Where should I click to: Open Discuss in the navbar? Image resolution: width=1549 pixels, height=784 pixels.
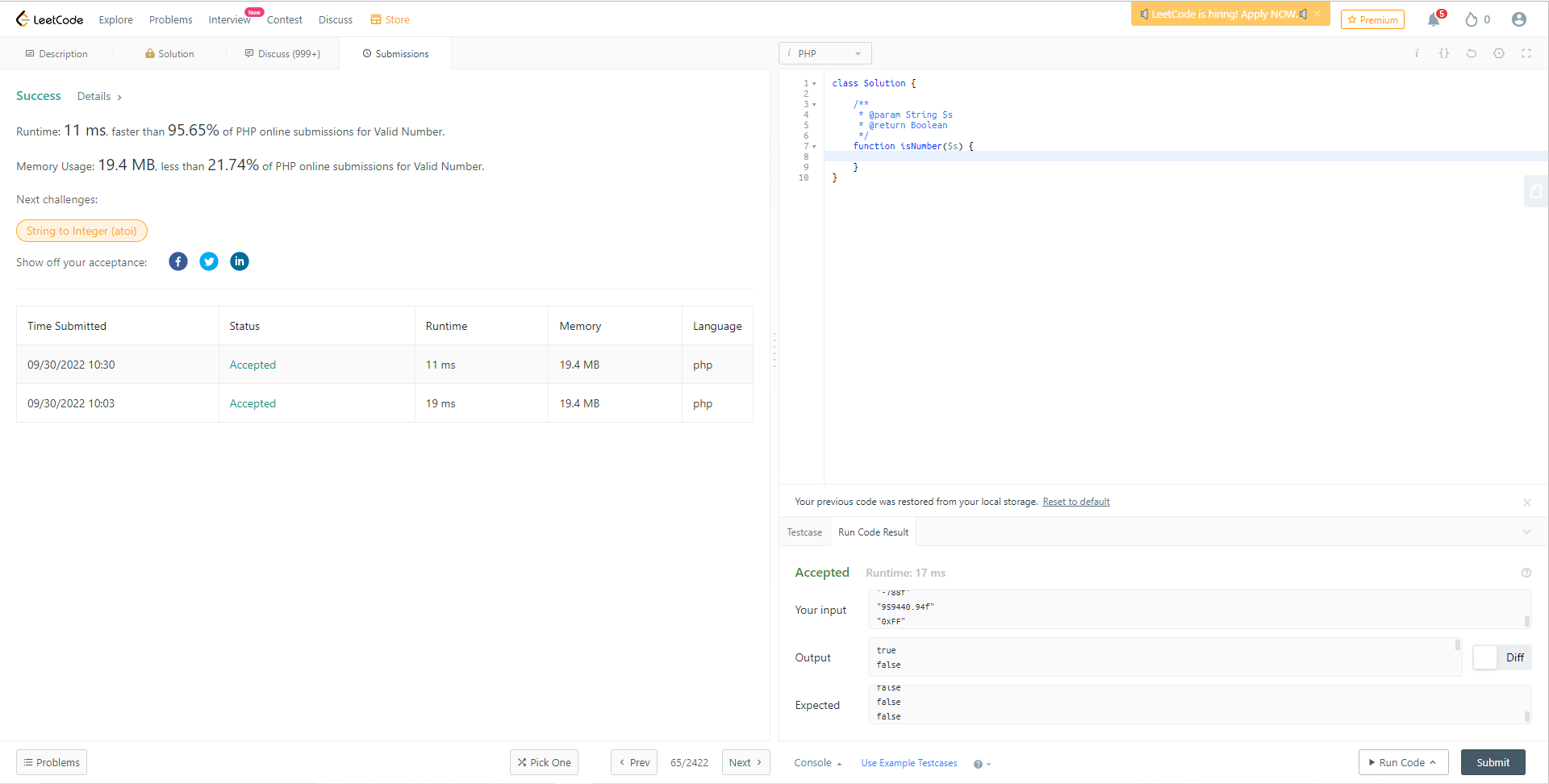pyautogui.click(x=335, y=19)
